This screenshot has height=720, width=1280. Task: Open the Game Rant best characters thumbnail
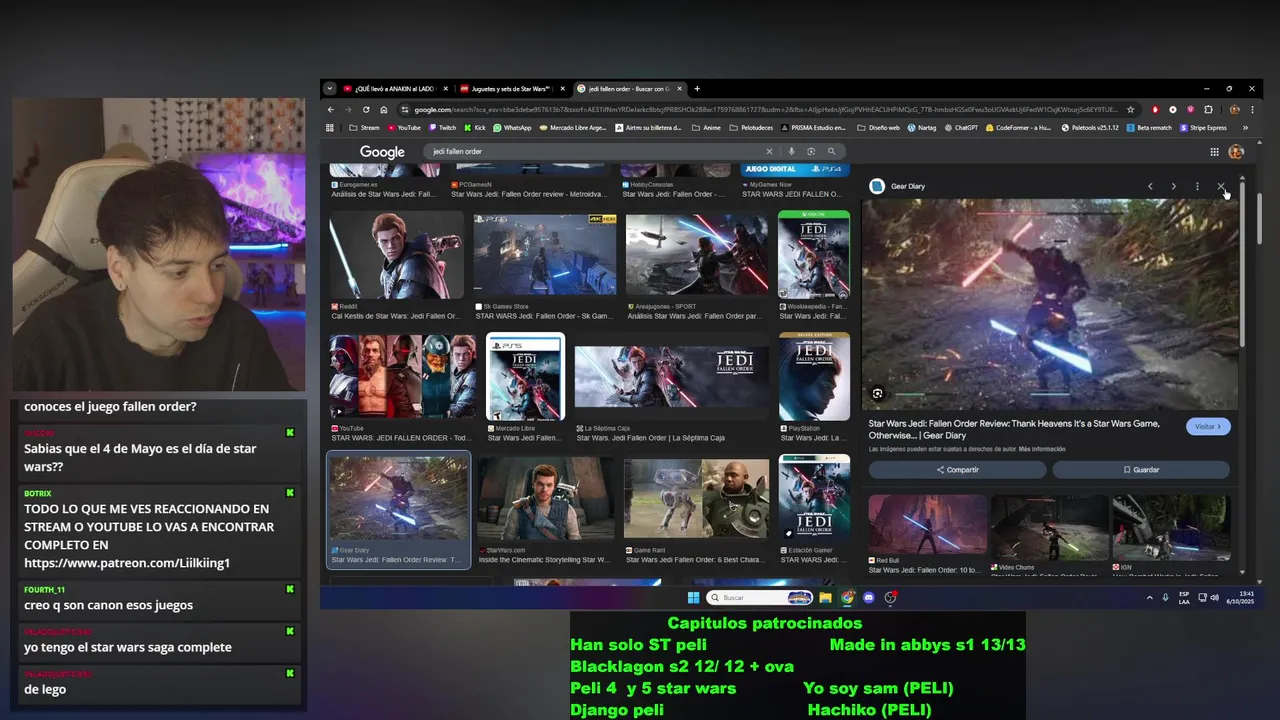(696, 498)
